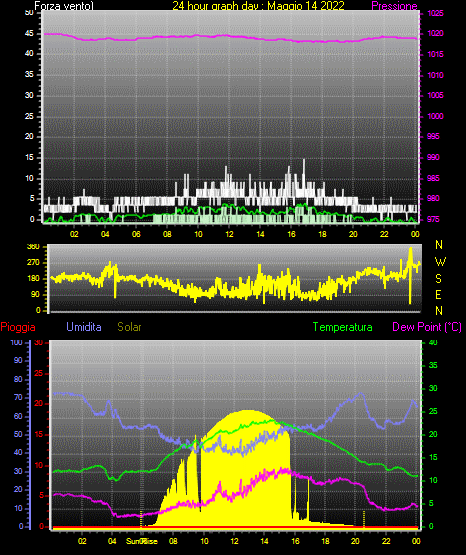
Task: Click the red 'Pioggia' legend label
Action: click(18, 327)
